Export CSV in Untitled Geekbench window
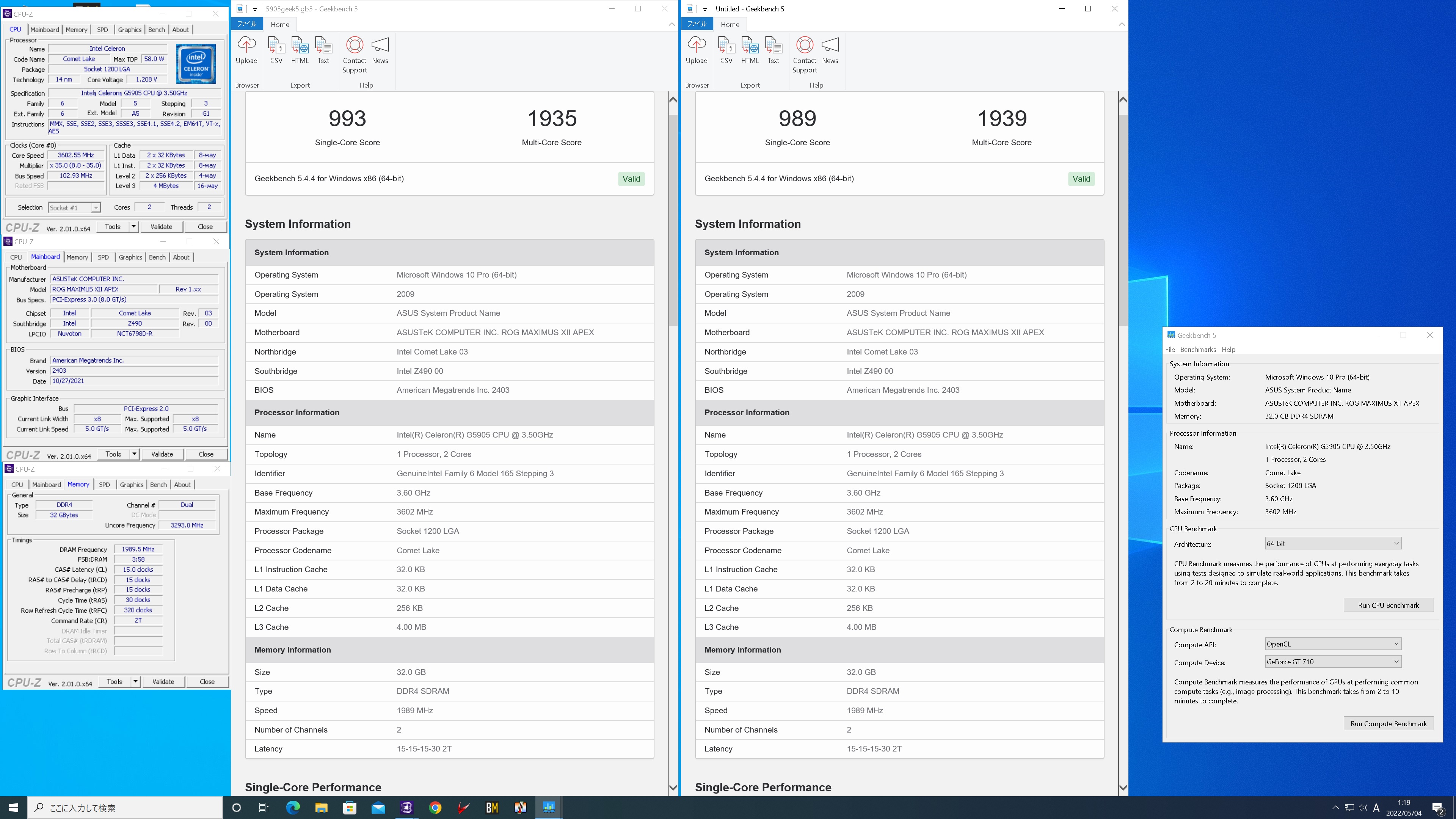This screenshot has width=1456, height=819. coord(726,50)
